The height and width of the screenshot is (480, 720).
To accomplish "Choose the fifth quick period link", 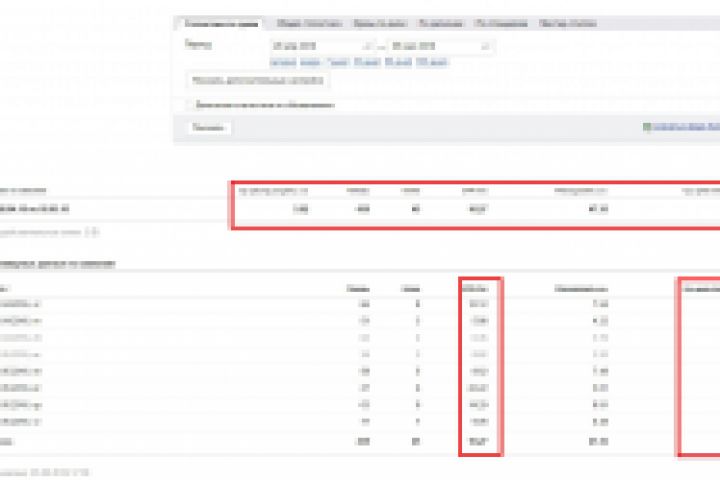I will (x=398, y=62).
